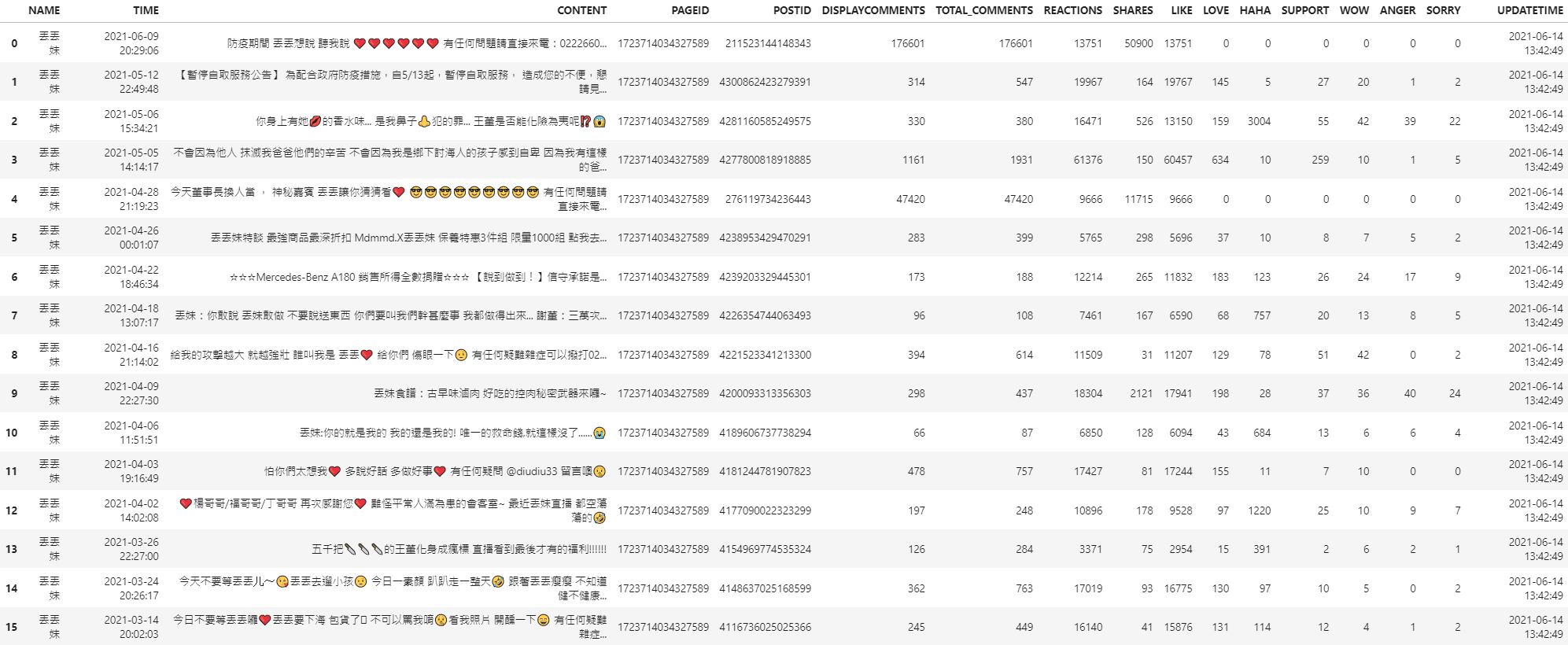Click the REACTIONS column header

point(1073,10)
